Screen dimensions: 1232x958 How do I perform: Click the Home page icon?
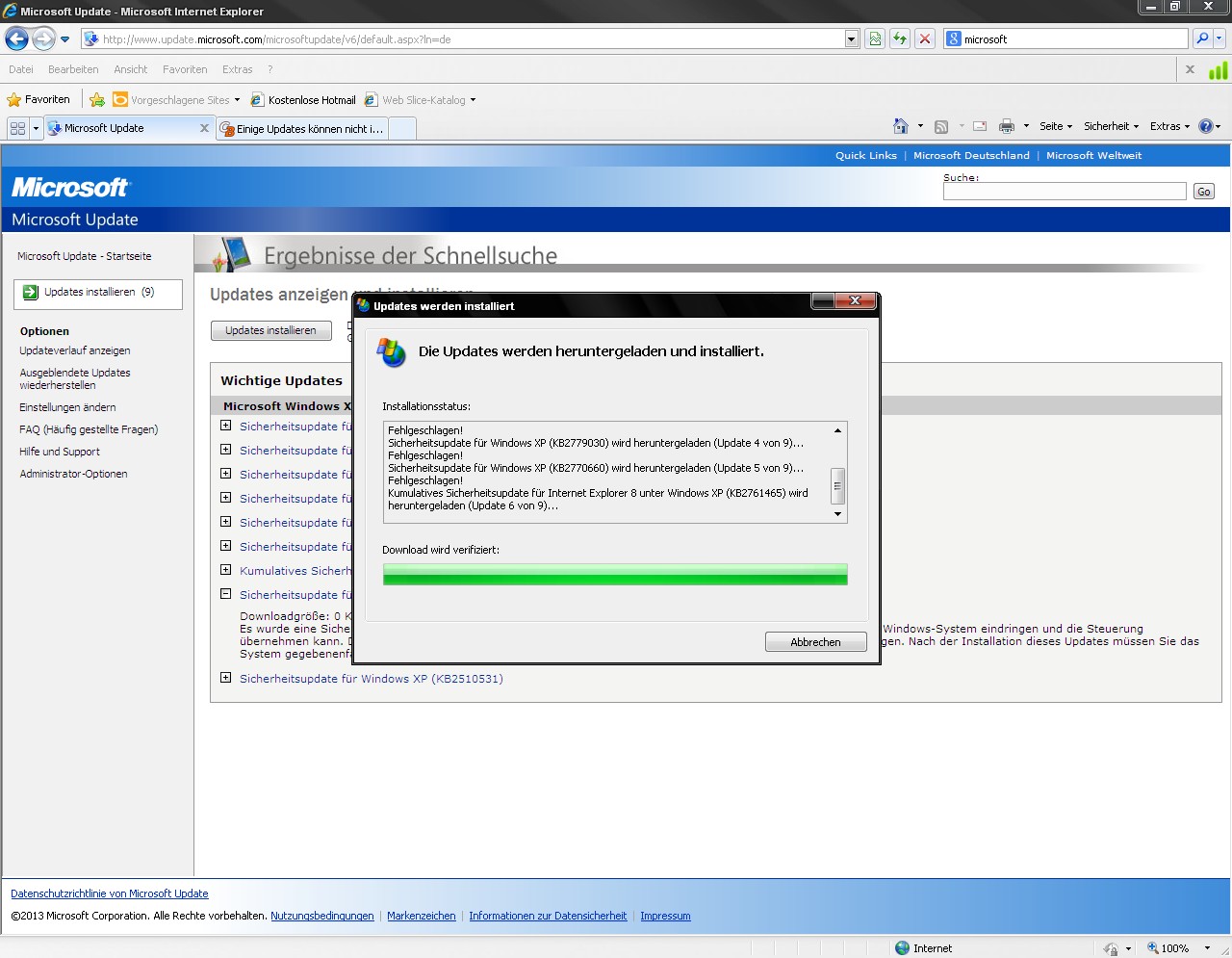click(x=901, y=126)
